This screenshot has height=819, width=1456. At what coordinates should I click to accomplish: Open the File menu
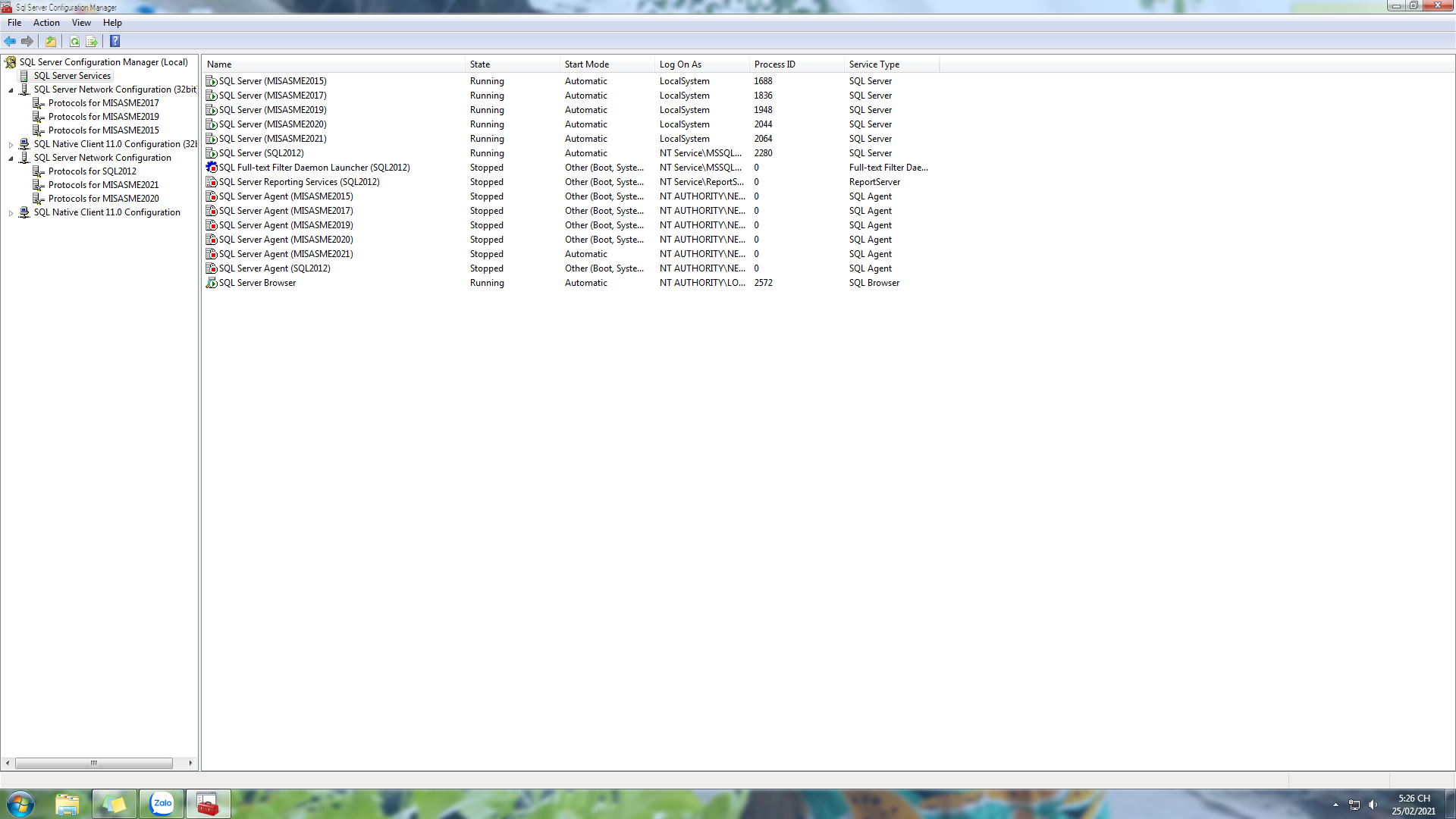(14, 23)
